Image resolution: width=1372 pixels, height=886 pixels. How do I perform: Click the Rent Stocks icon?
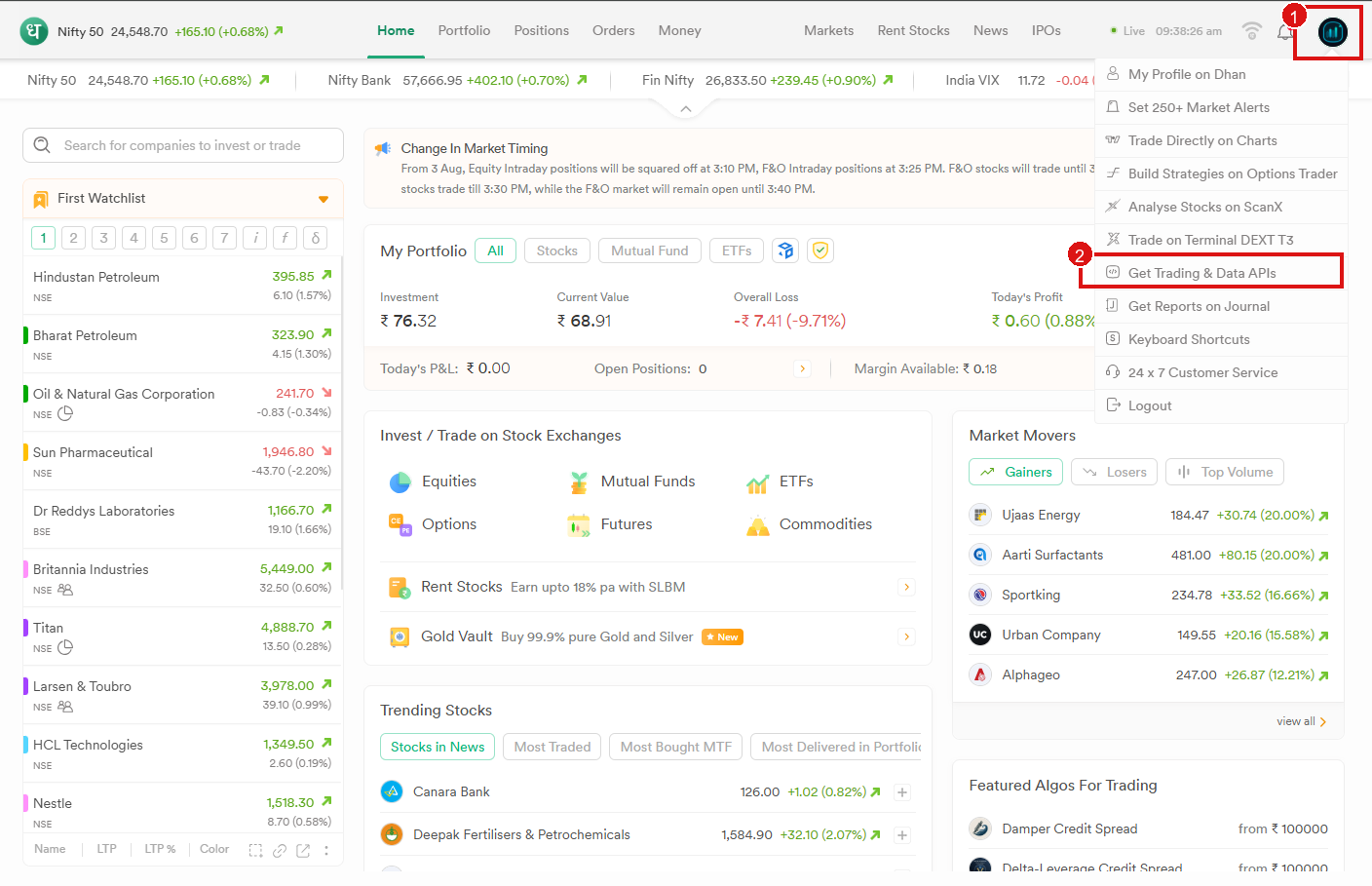[400, 588]
